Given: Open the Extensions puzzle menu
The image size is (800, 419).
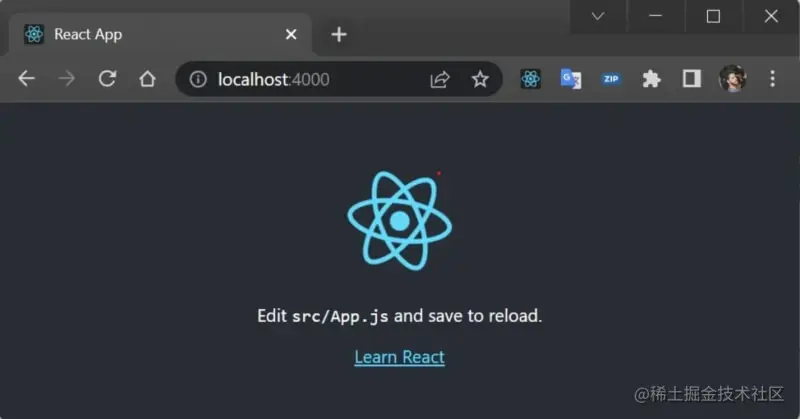Looking at the screenshot, I should (x=651, y=79).
